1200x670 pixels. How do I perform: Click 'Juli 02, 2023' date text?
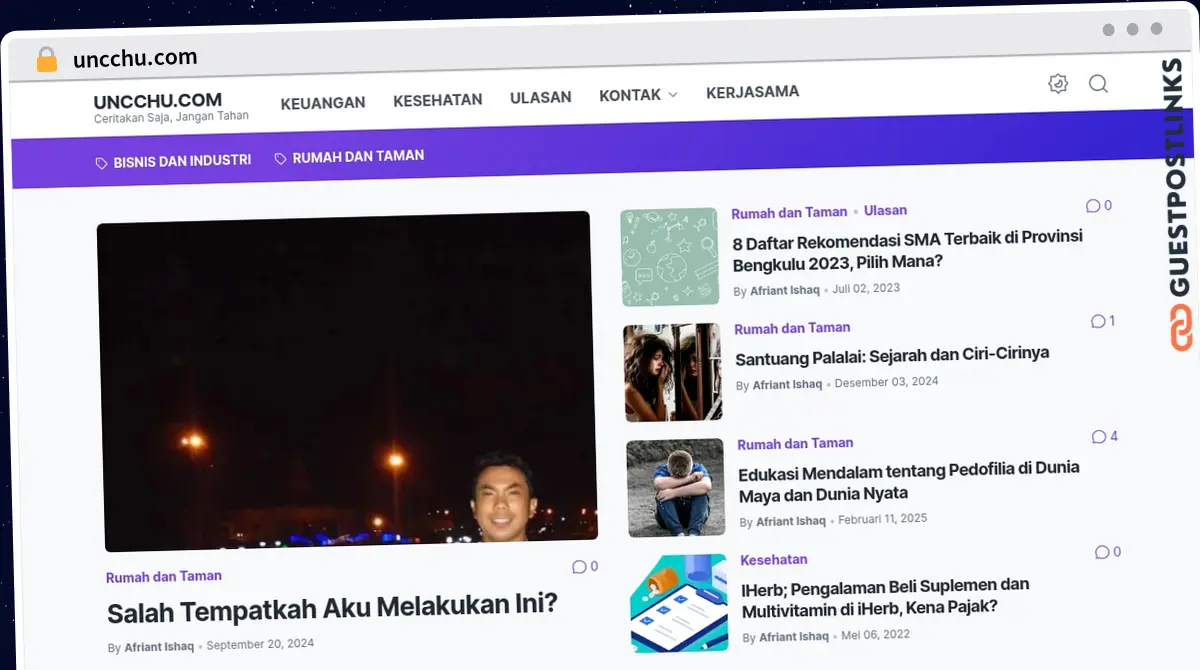coord(866,288)
